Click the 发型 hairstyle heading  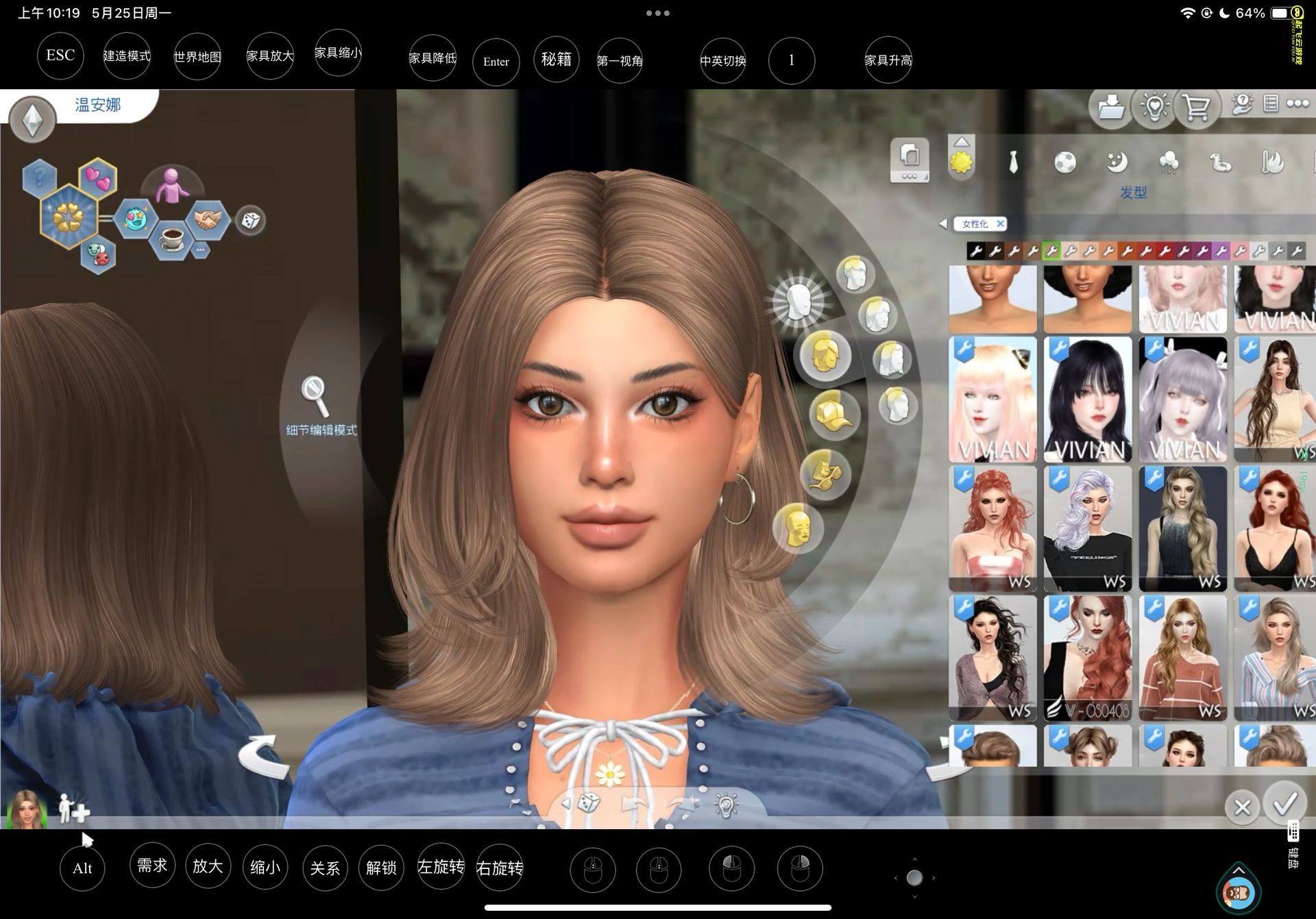pos(1133,193)
